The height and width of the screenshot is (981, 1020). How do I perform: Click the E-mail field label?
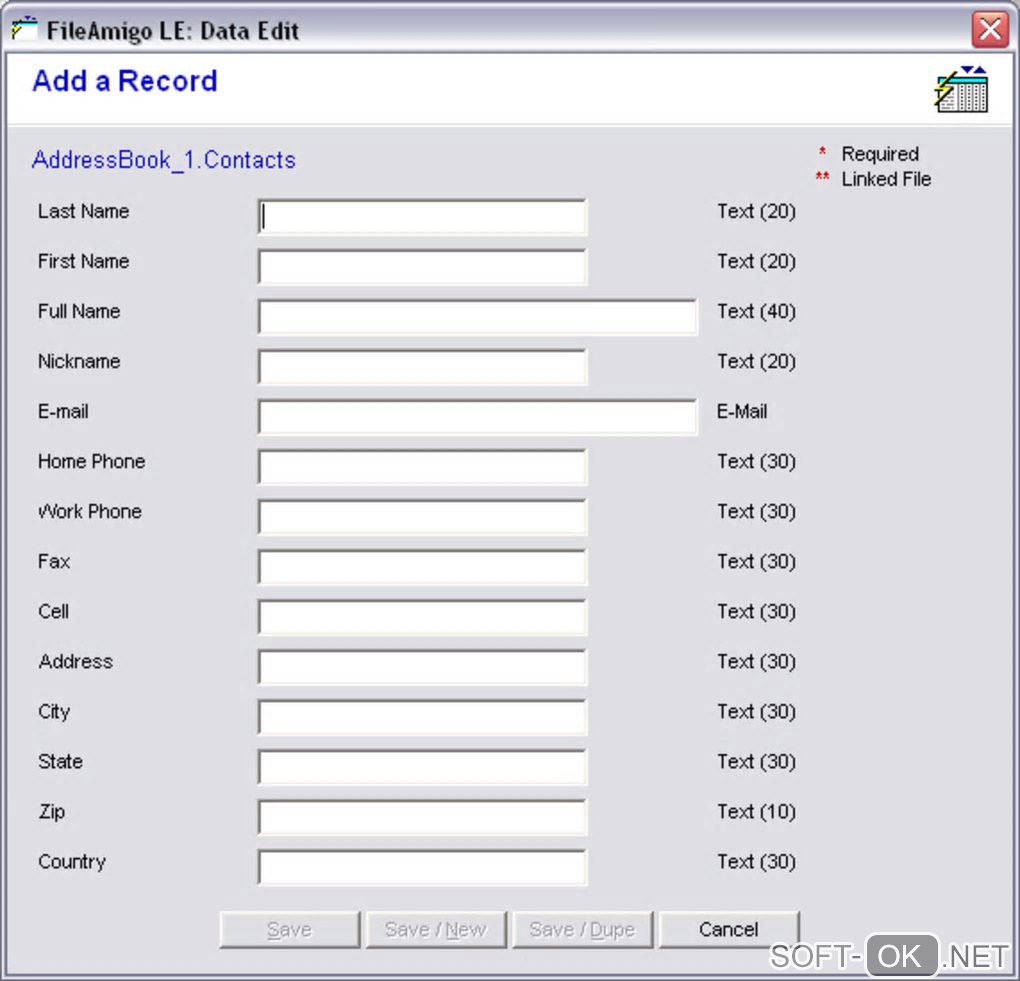(63, 412)
